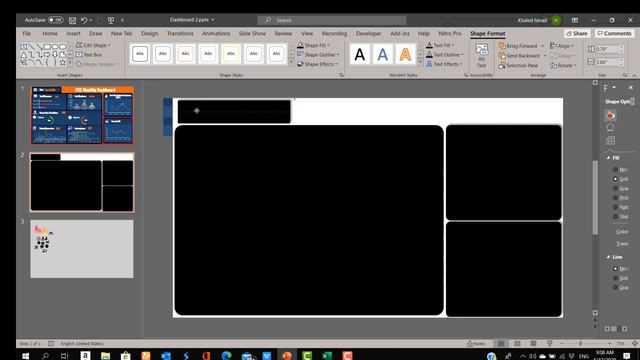Select the Pattern fill radio option

pos(616,207)
